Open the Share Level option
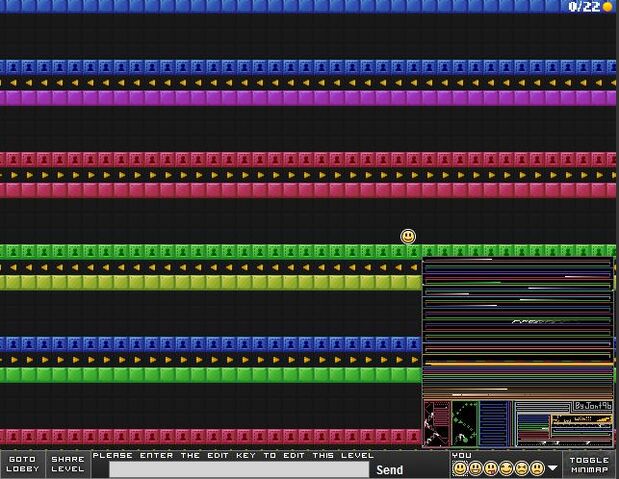Viewport: 619px width, 479px height. (68, 464)
